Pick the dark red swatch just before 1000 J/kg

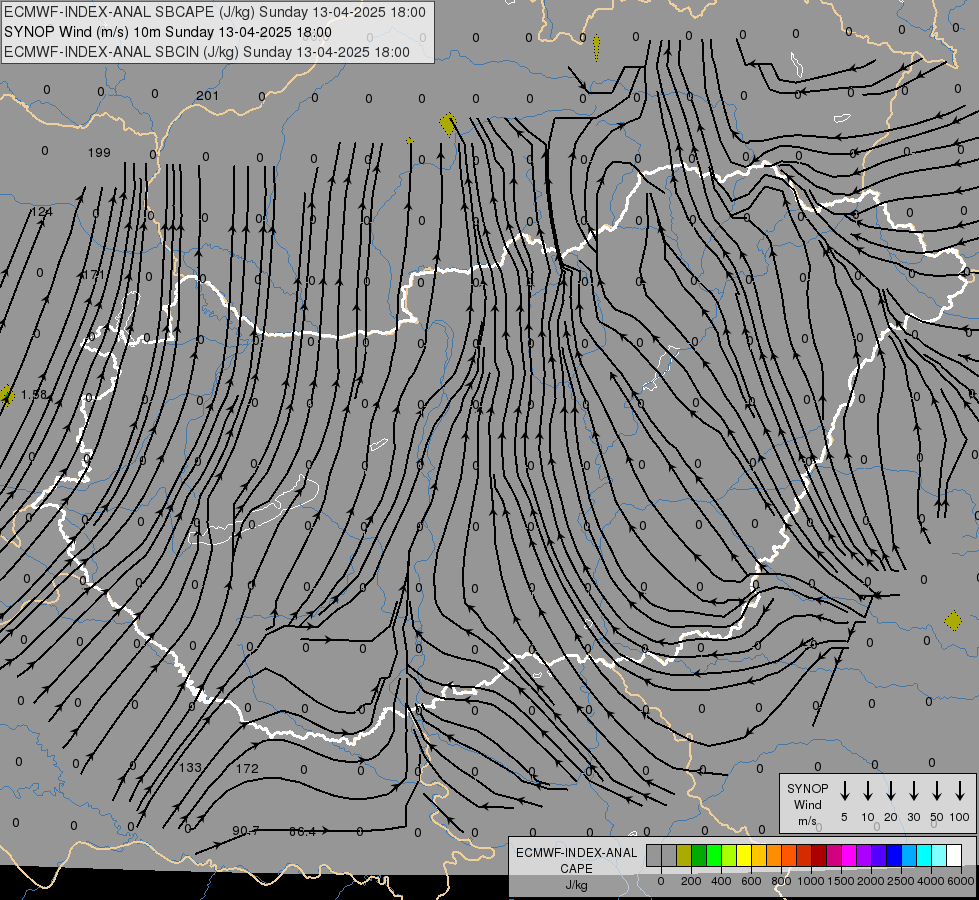pyautogui.click(x=804, y=855)
